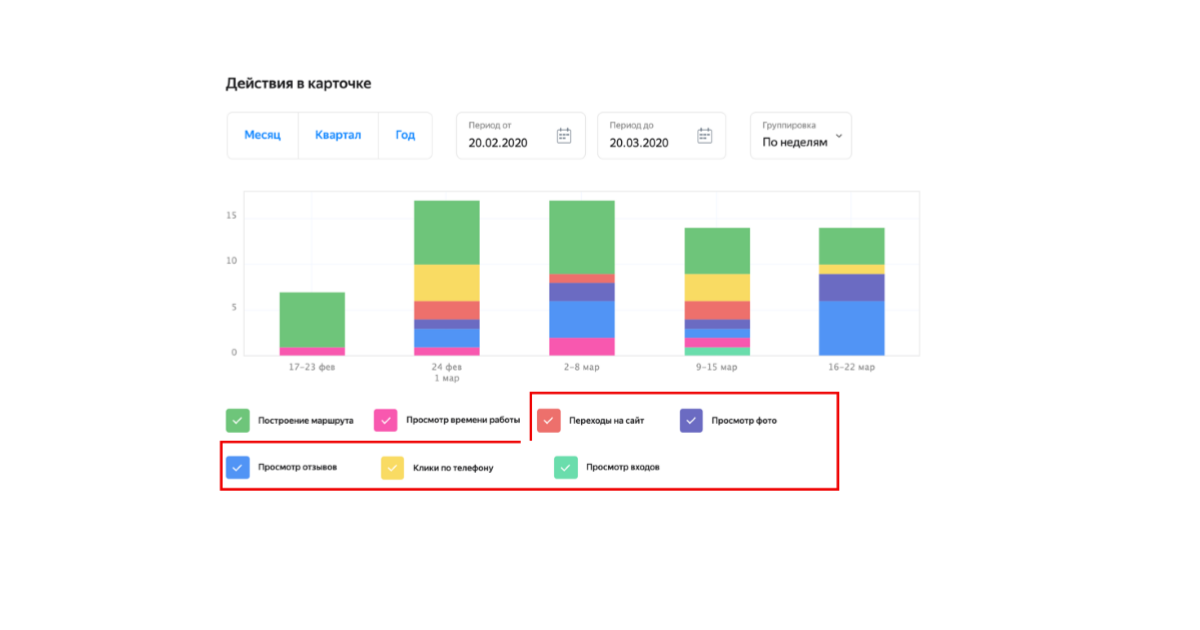Click the green segment of 17–23 фев bar
The image size is (1200, 630).
click(312, 319)
